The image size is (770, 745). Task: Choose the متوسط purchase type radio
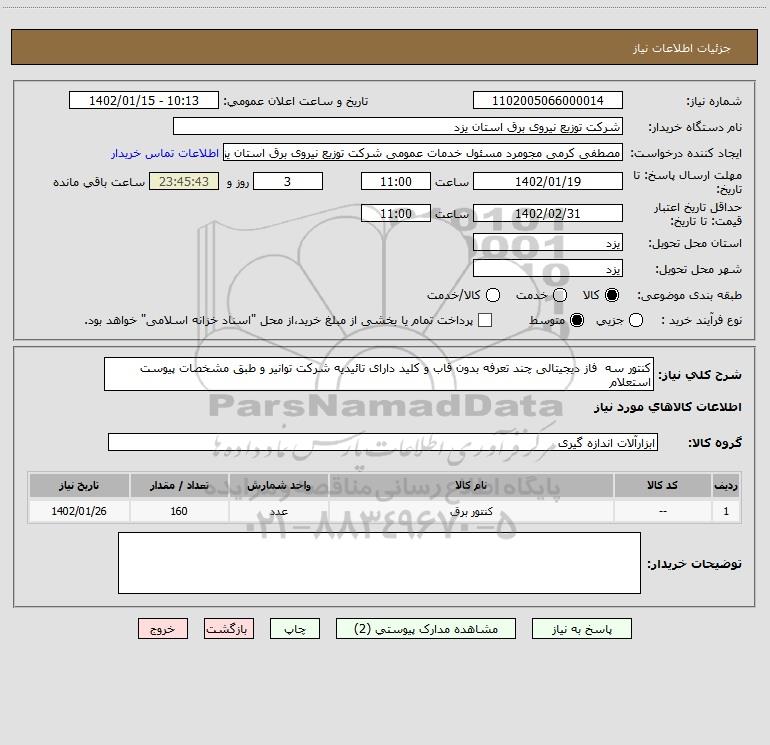(577, 320)
